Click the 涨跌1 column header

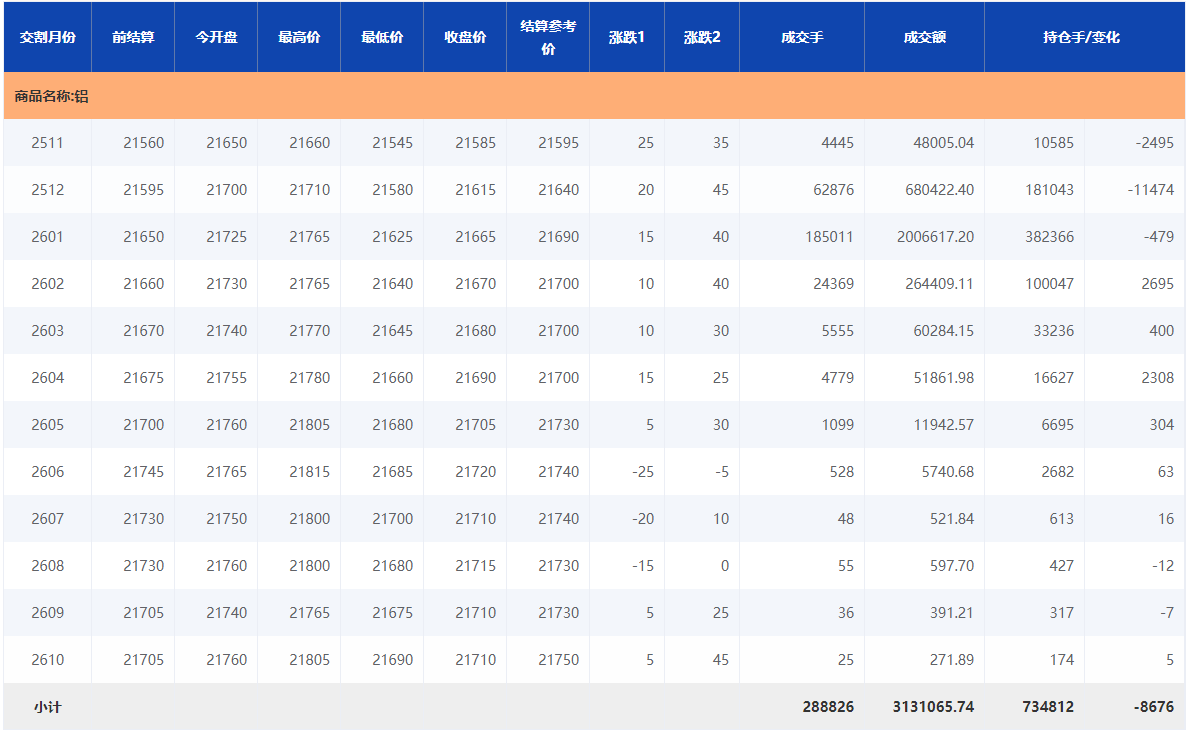(x=627, y=37)
